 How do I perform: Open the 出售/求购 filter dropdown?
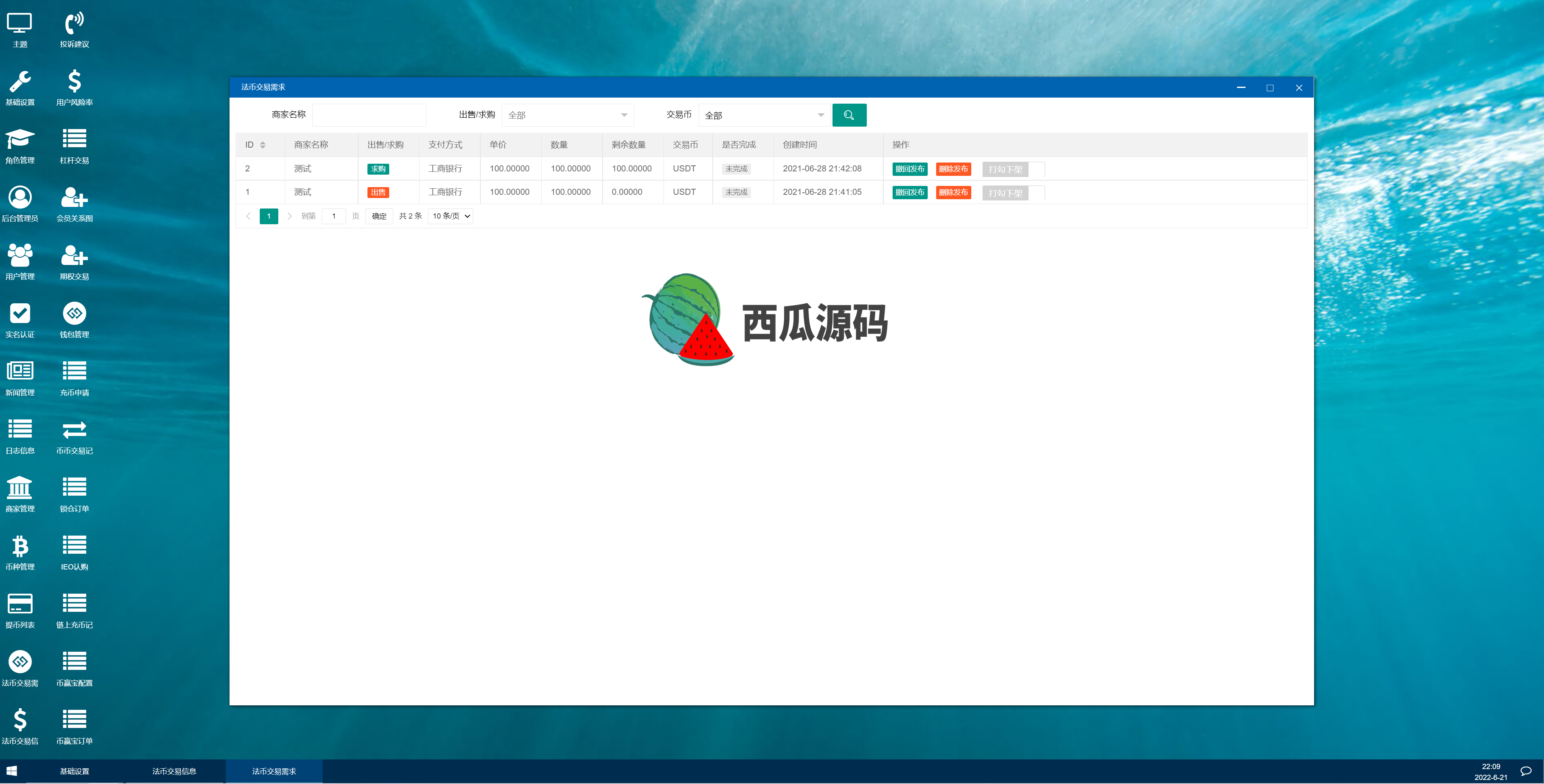tap(568, 115)
